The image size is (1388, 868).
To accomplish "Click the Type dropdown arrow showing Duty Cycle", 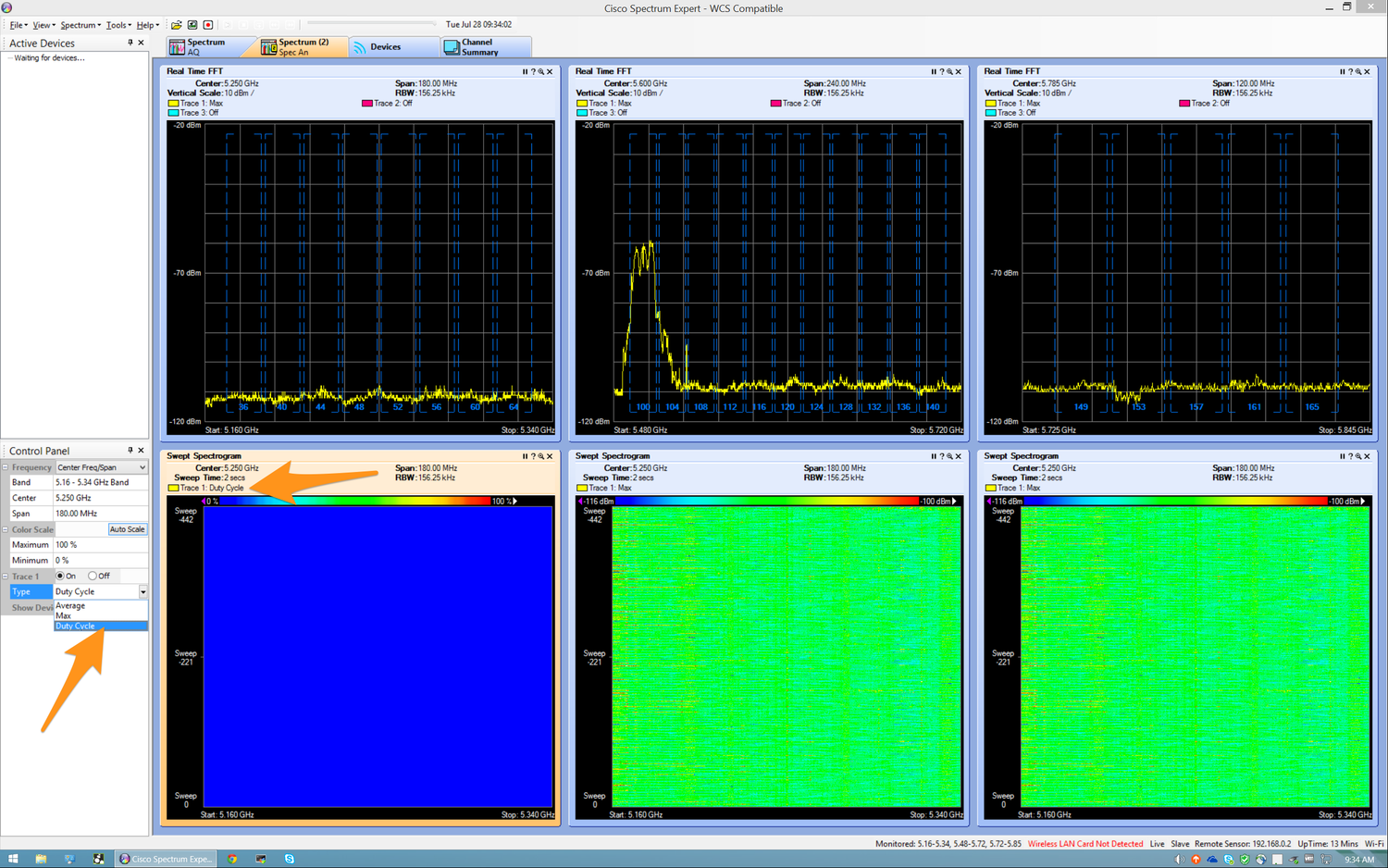I will click(143, 591).
